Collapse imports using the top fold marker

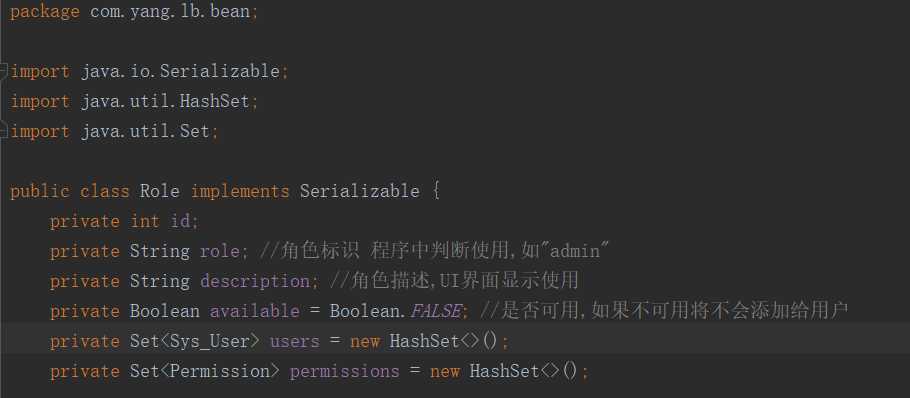click(4, 71)
